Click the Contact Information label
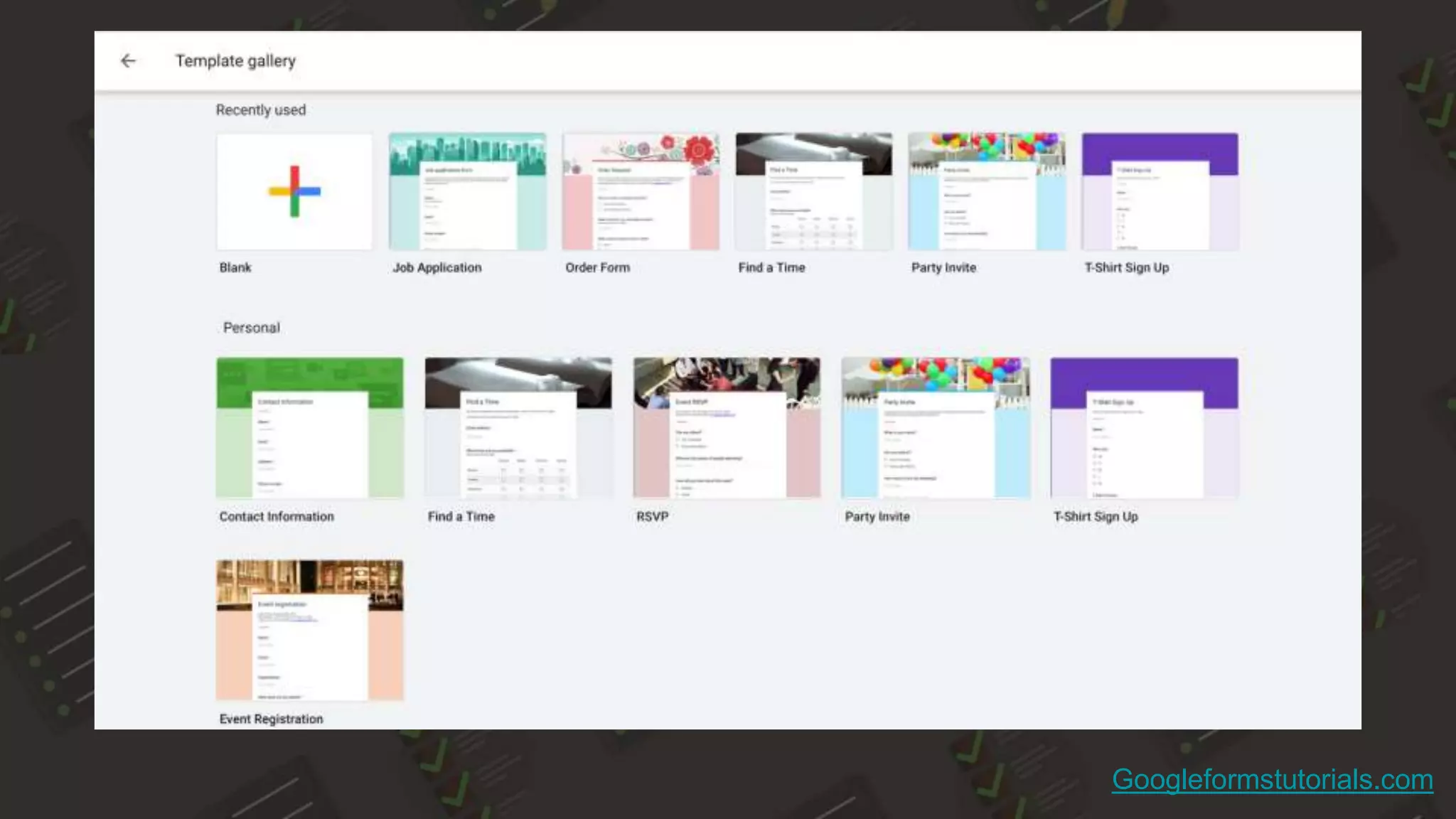 277,517
